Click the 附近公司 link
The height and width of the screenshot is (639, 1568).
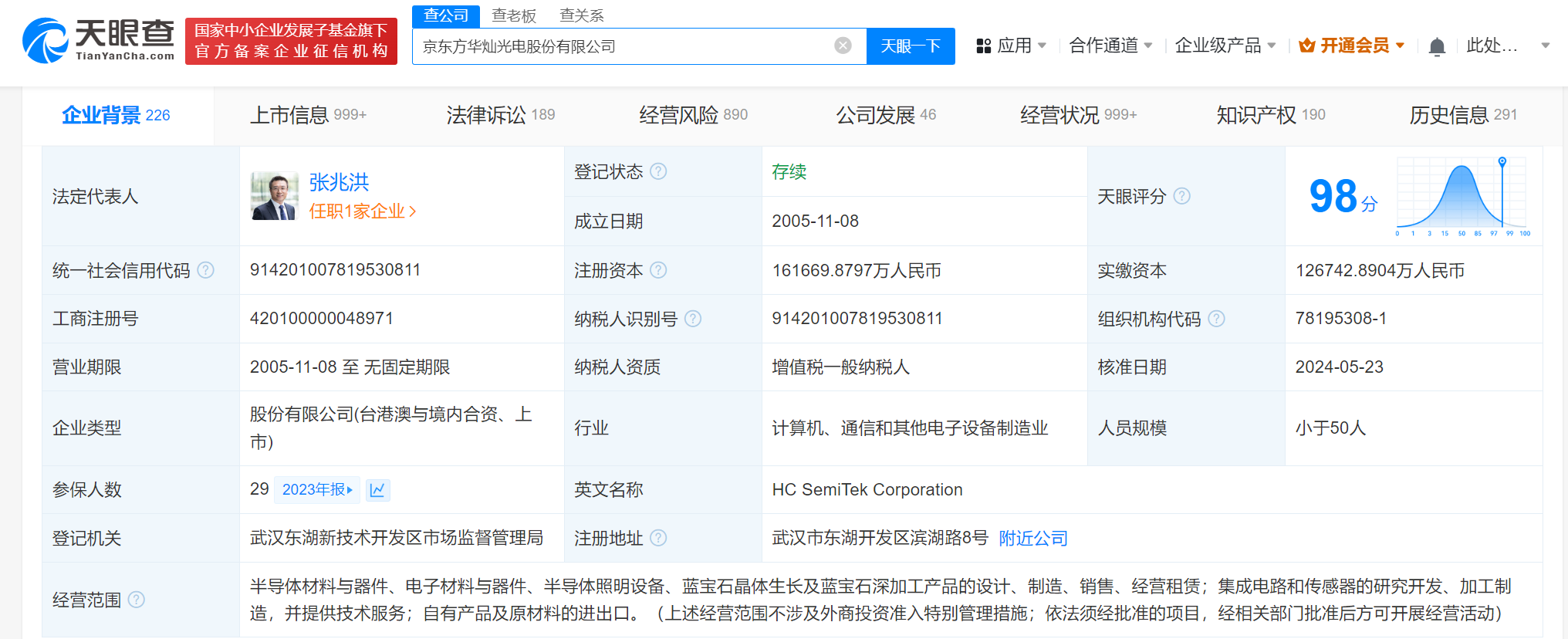pos(1032,539)
